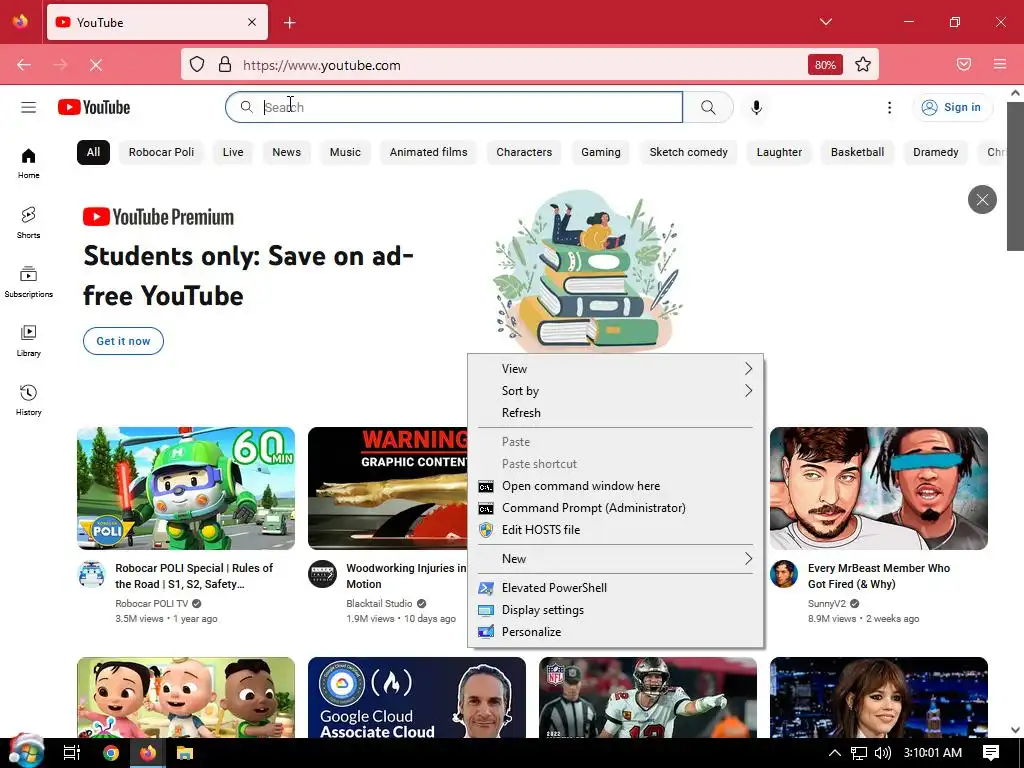
Task: Open Robocar POLI Special video thumbnail
Action: click(x=186, y=488)
